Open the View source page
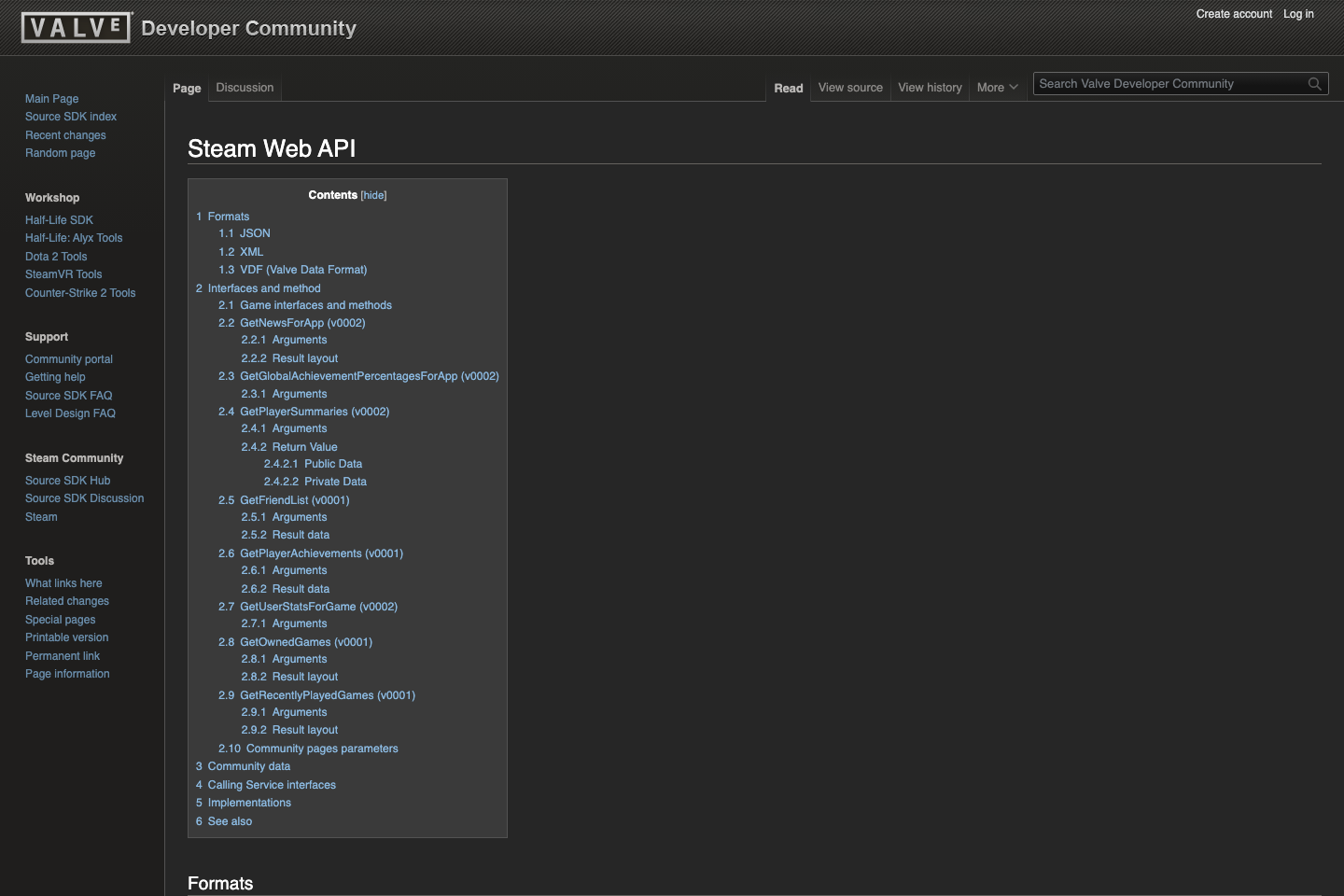The width and height of the screenshot is (1344, 896). [x=849, y=87]
